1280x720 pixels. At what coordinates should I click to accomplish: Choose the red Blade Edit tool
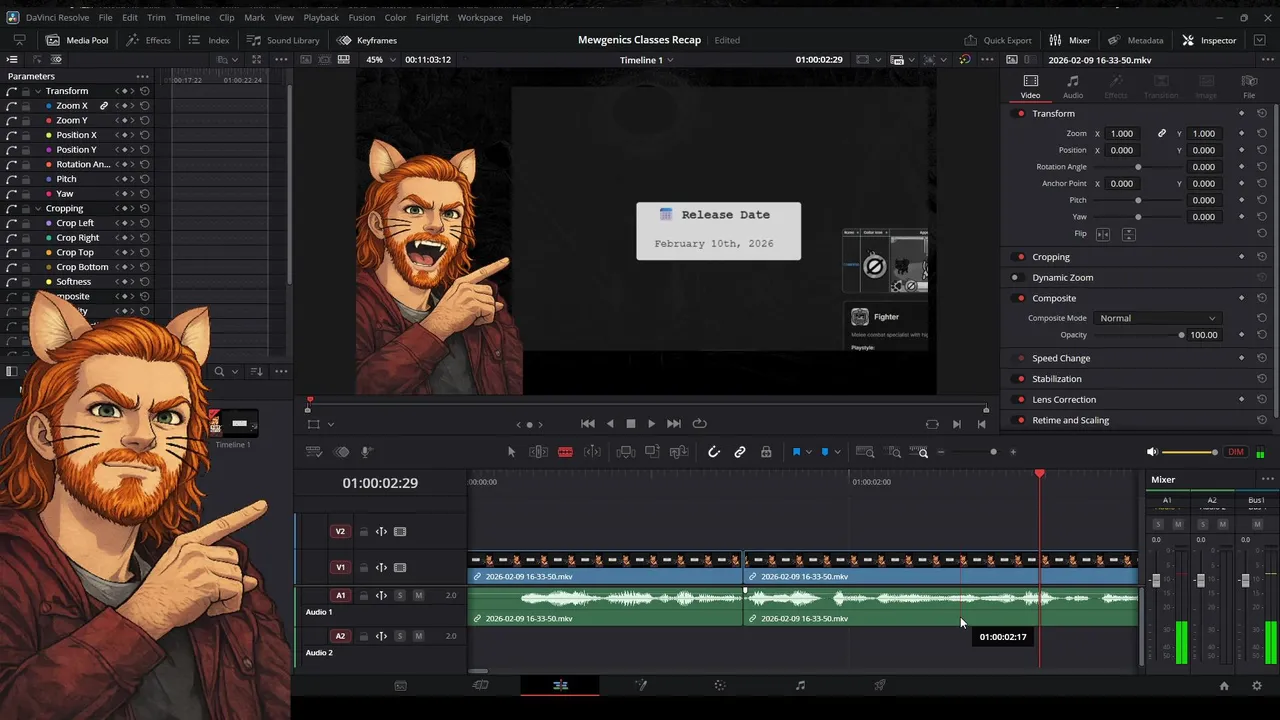pos(565,452)
